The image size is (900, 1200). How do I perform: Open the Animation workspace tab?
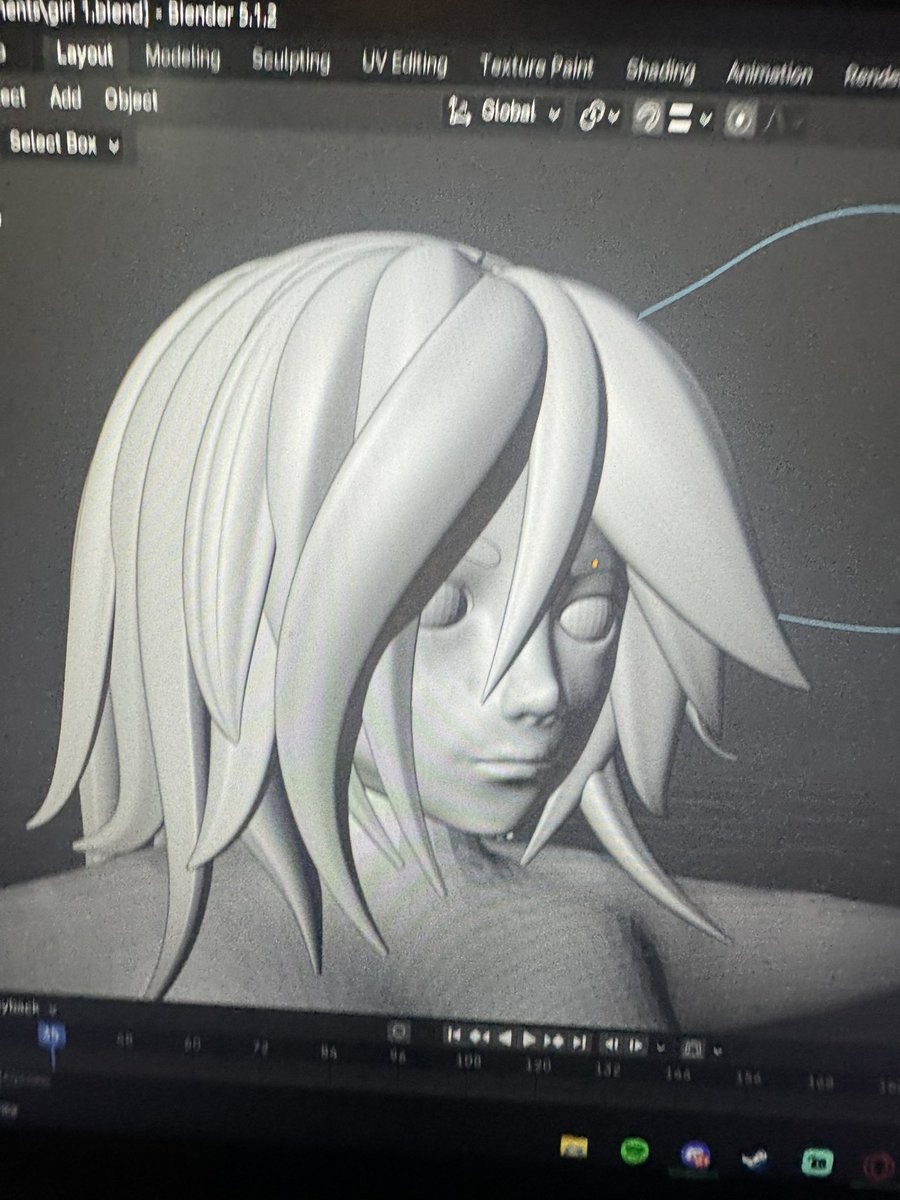[769, 73]
